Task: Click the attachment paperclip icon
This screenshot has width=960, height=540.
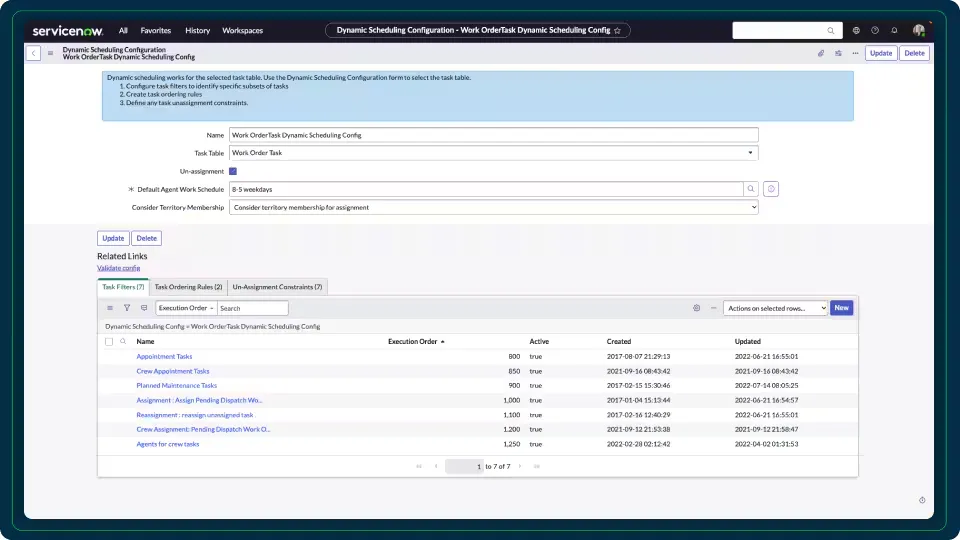Action: 821,53
